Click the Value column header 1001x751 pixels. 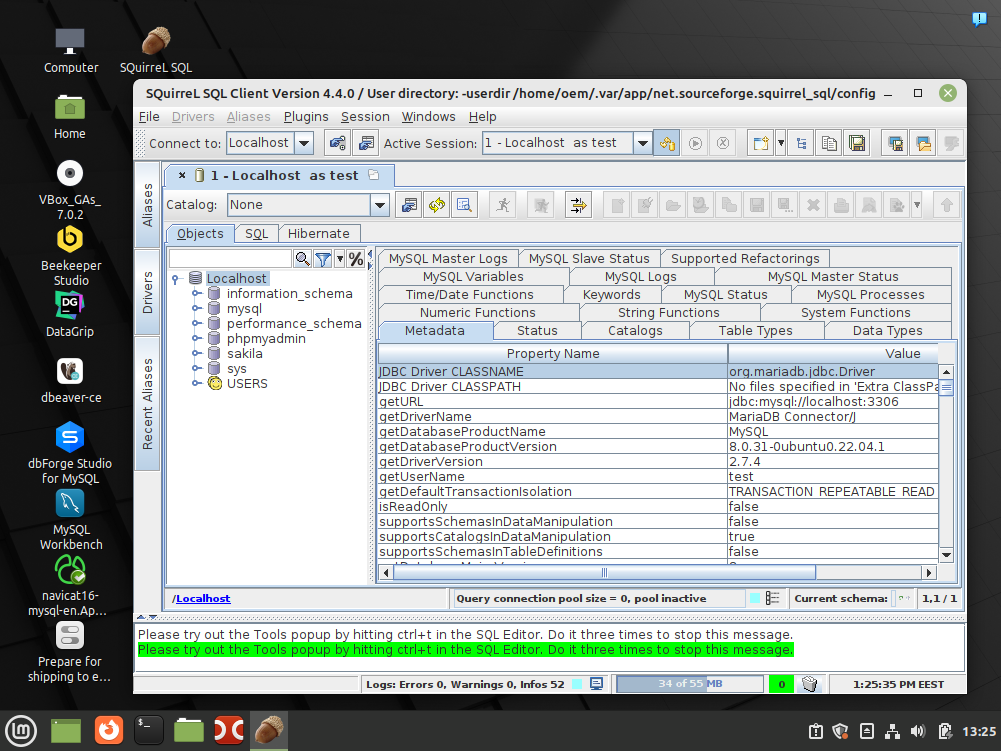pyautogui.click(x=833, y=354)
